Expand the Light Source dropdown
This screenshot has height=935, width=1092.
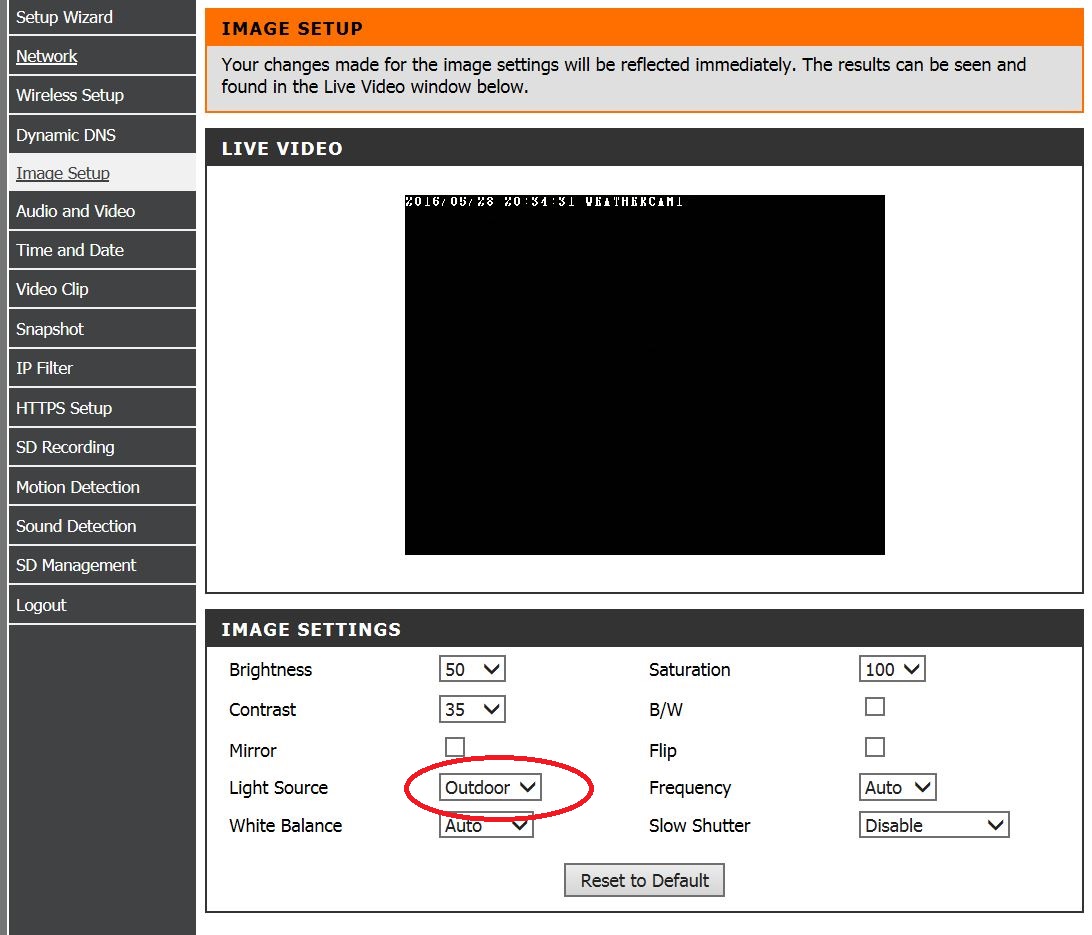click(x=490, y=788)
